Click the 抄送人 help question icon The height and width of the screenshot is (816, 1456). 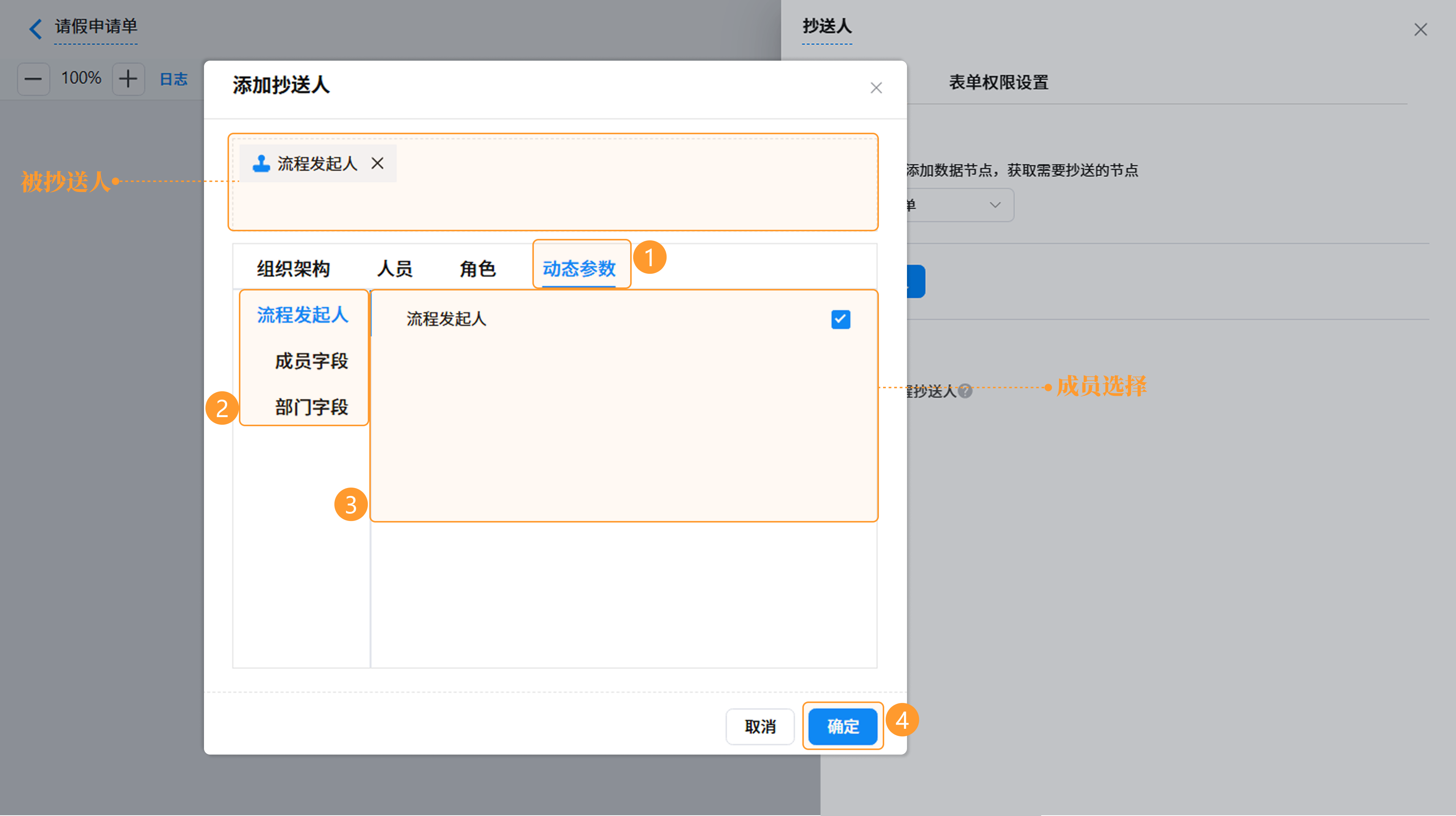coord(965,391)
